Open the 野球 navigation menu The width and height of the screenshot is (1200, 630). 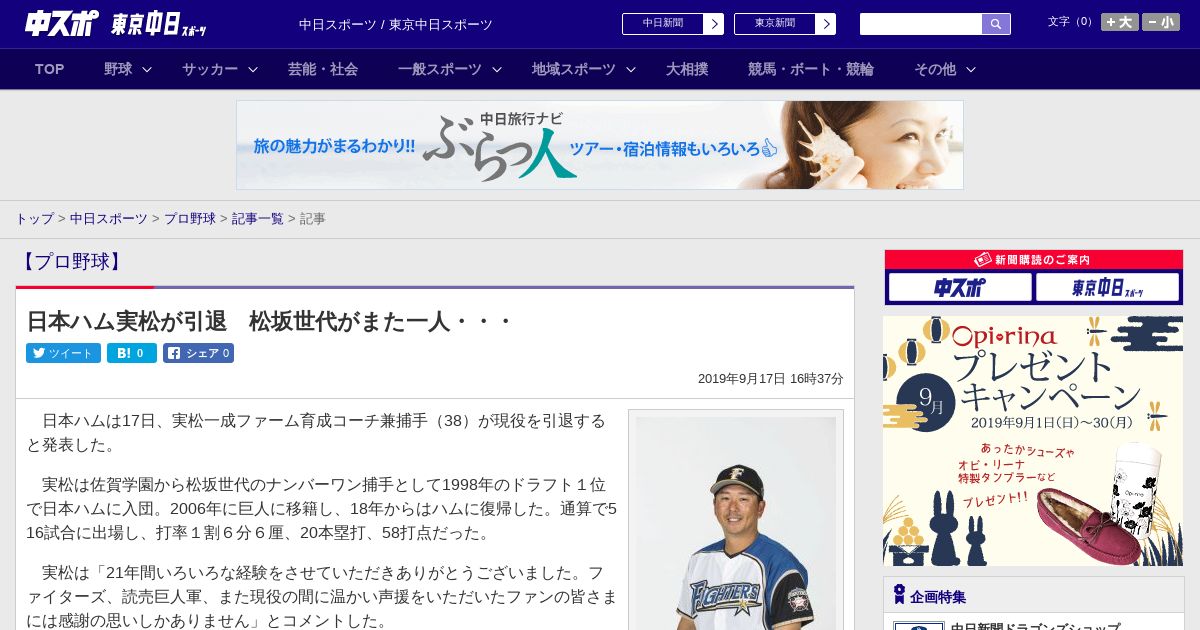point(118,69)
